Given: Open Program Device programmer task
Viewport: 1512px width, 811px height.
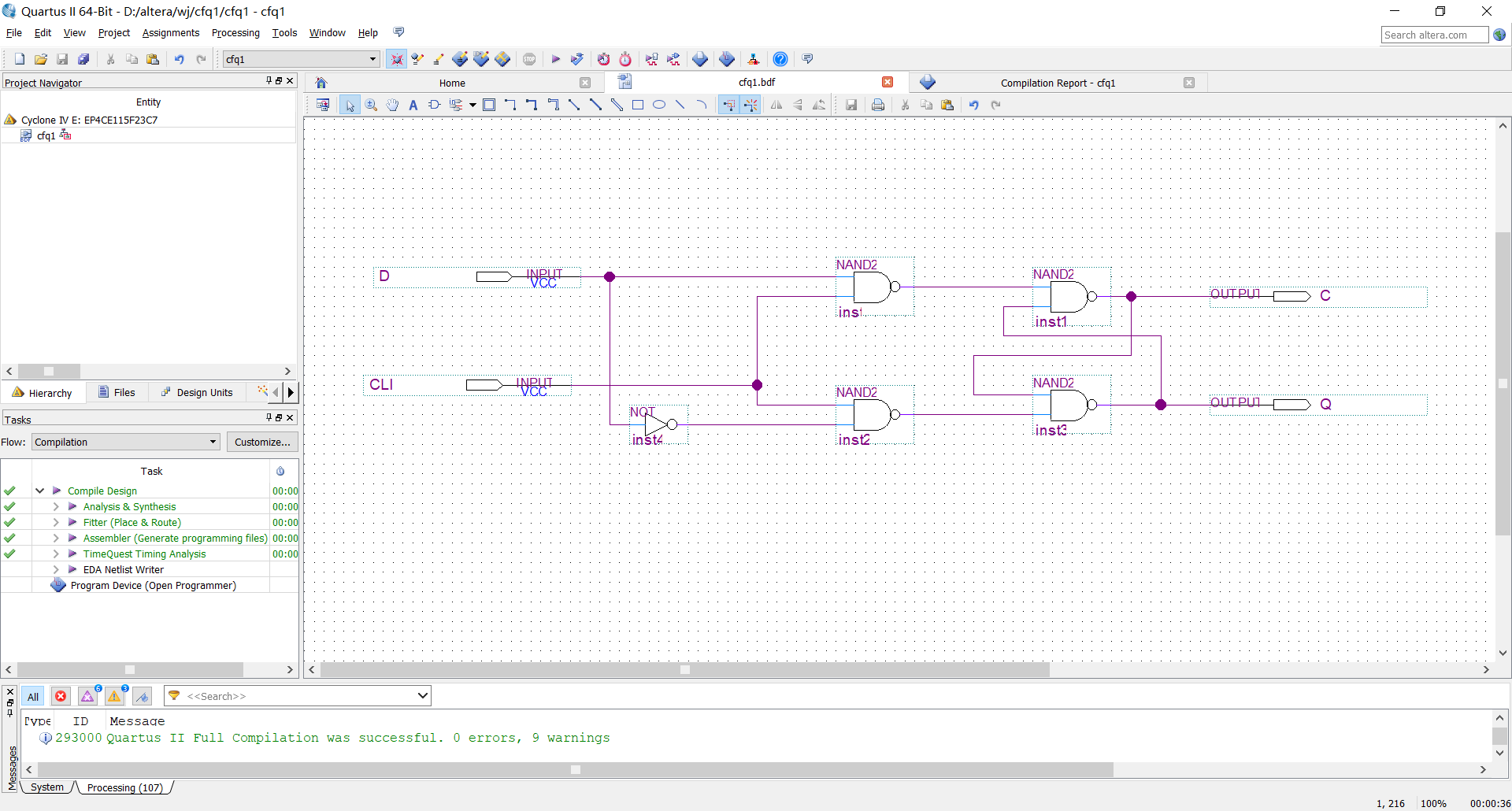Looking at the screenshot, I should pyautogui.click(x=153, y=585).
